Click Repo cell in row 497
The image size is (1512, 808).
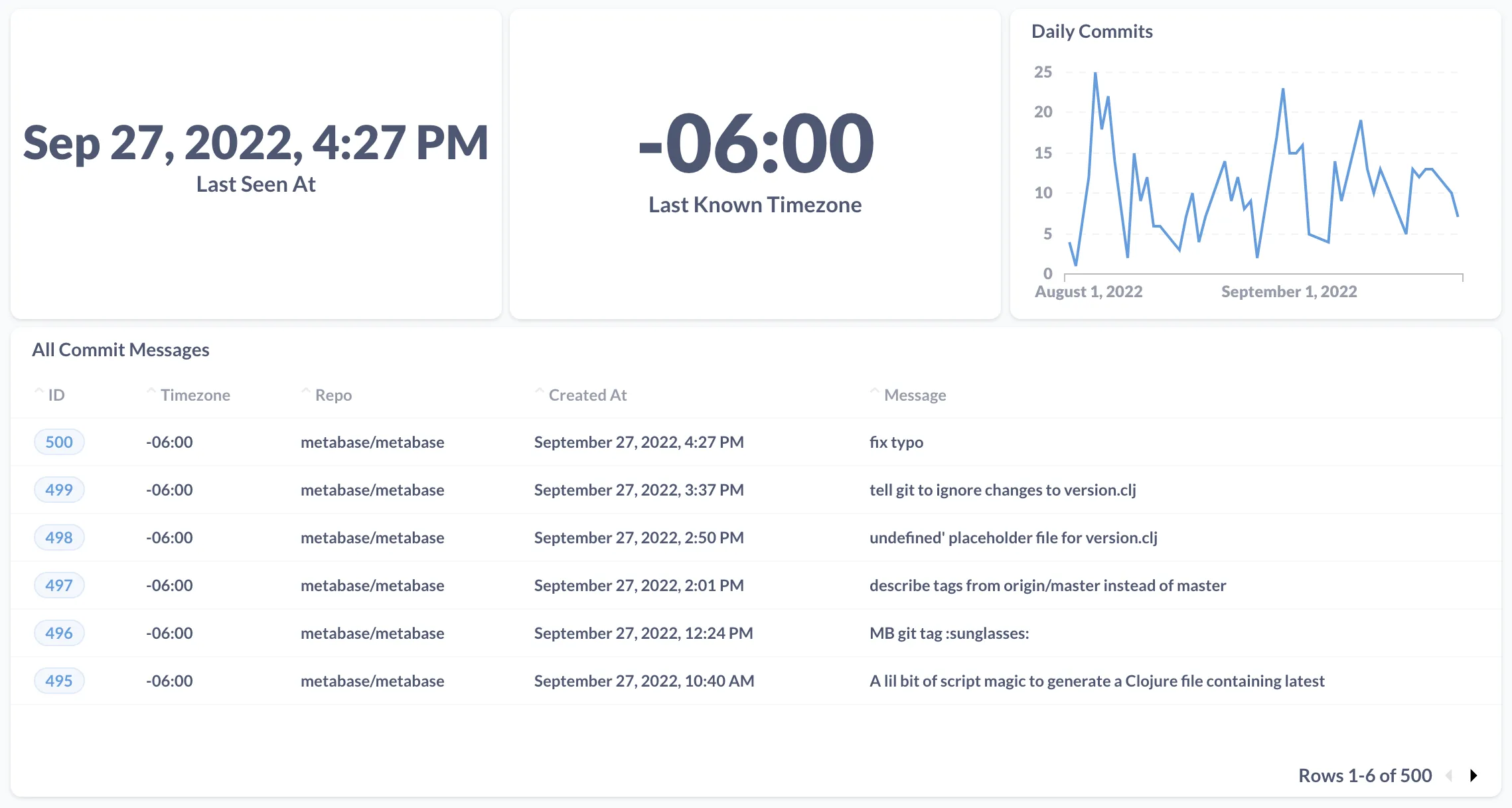(372, 585)
